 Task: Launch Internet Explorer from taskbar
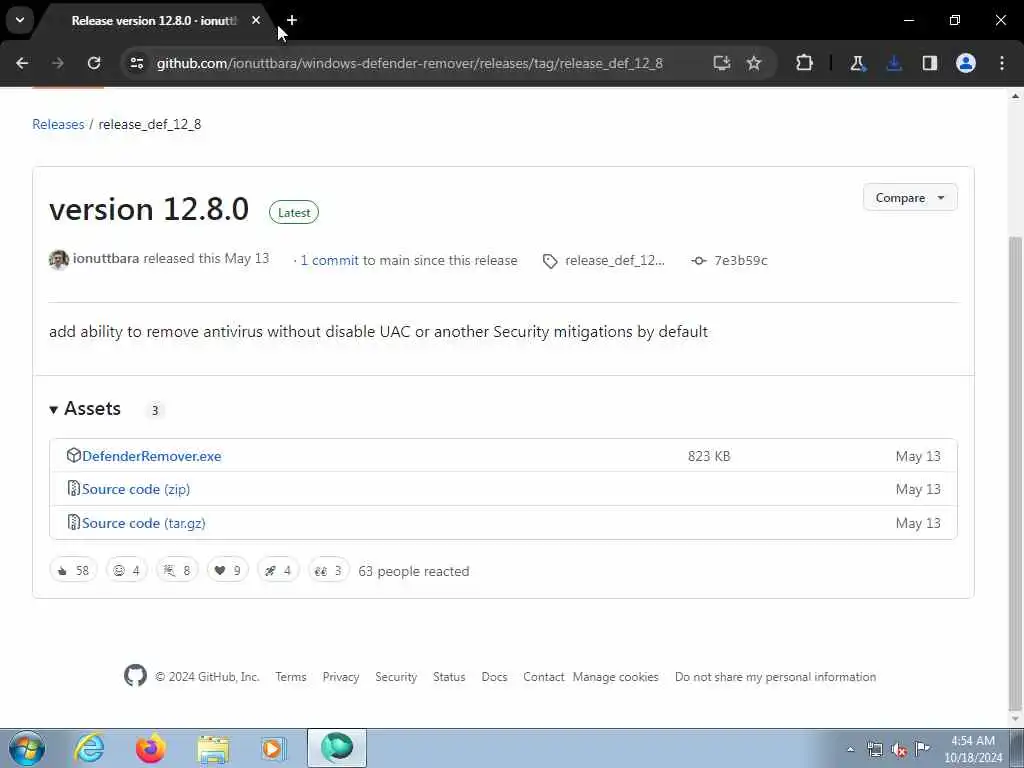pos(89,748)
